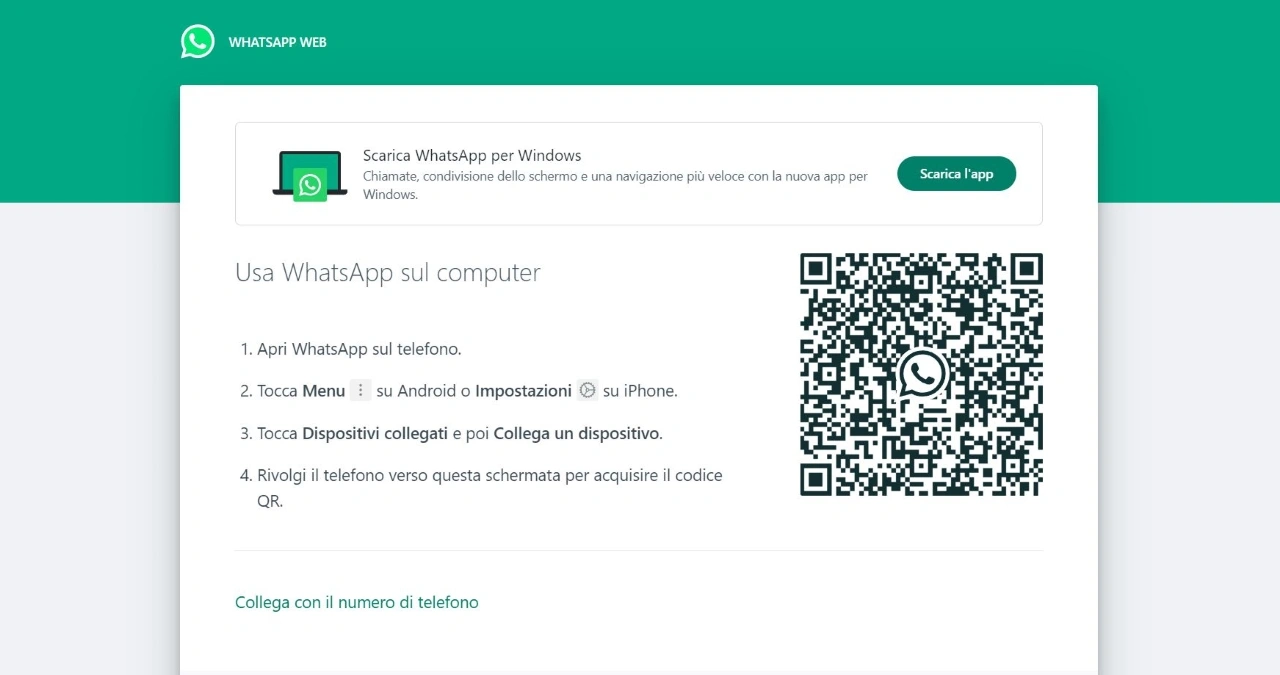Click the WHATSAPP WEB header title

click(x=277, y=43)
